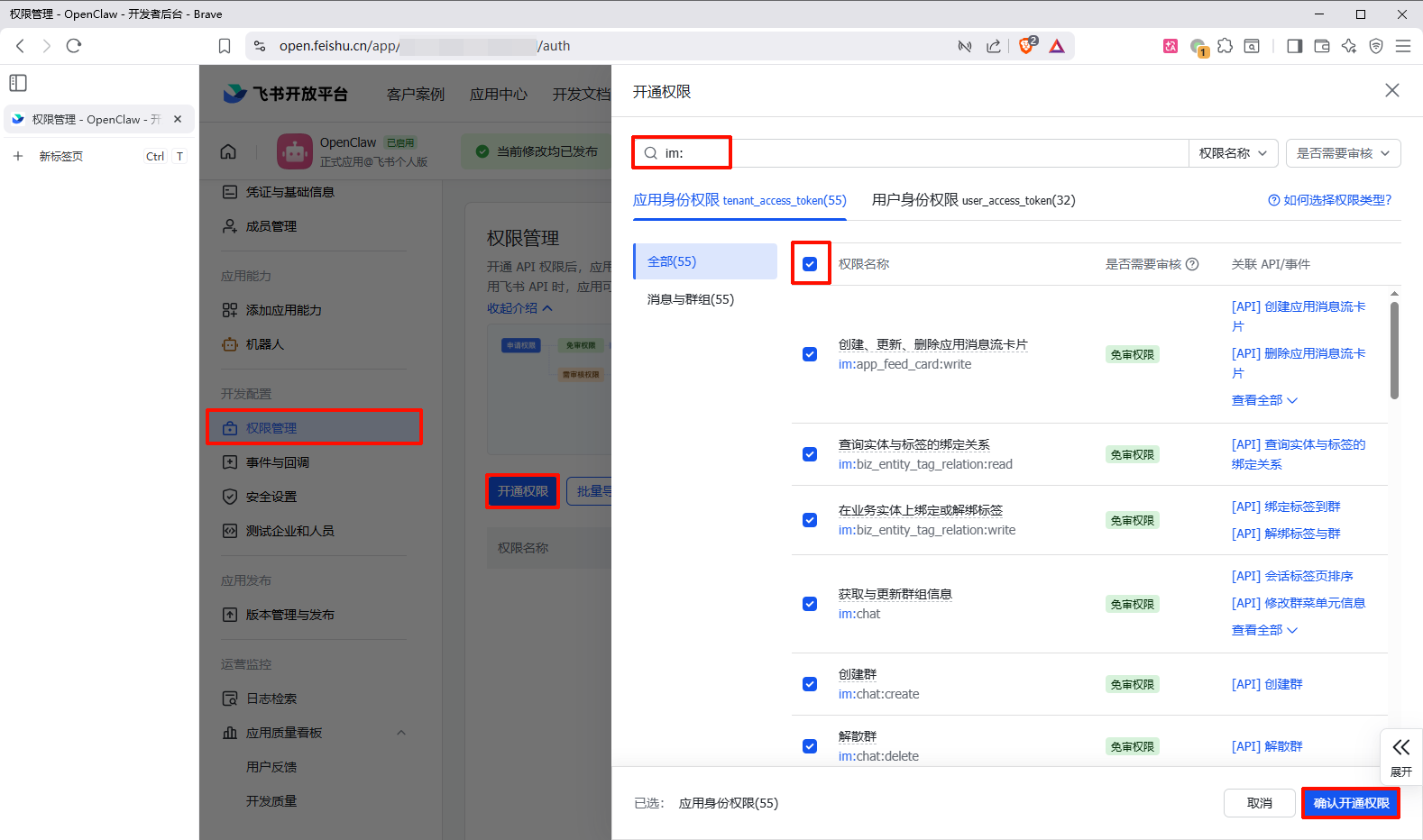This screenshot has height=840, width=1423.
Task: Reload the page with refresh icon
Action: point(74,46)
